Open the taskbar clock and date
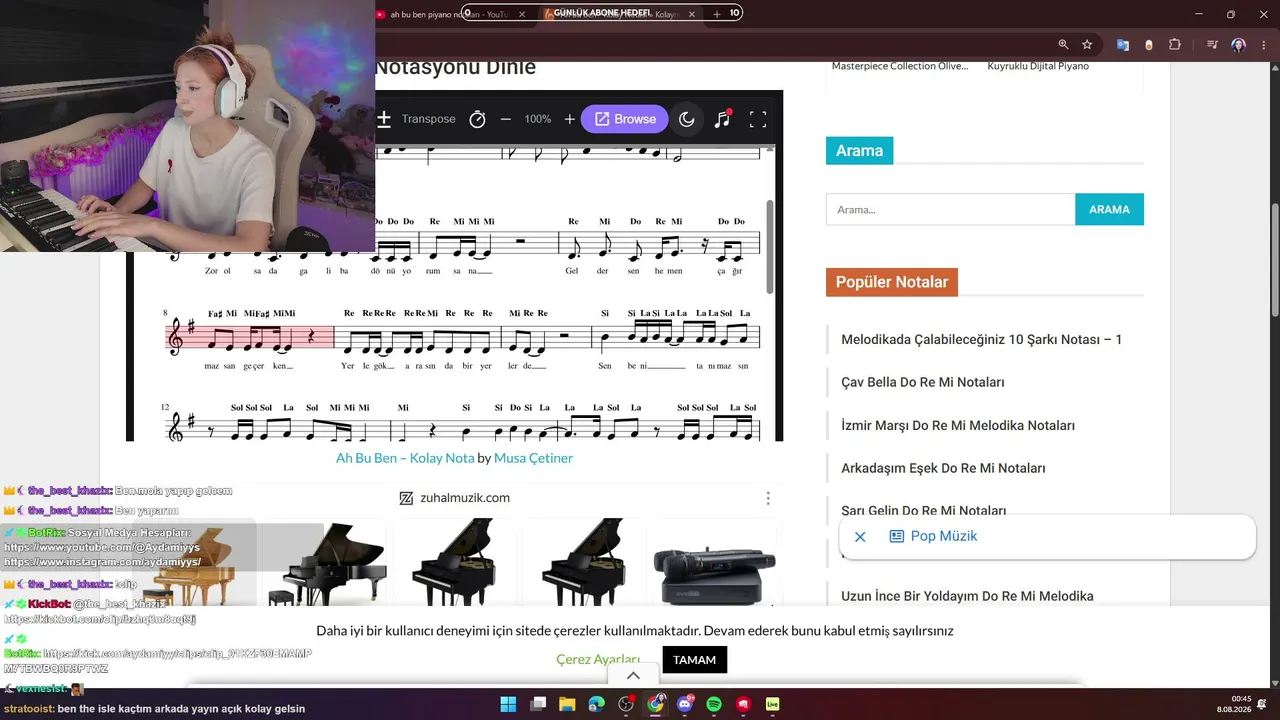The width and height of the screenshot is (1280, 720). click(1236, 704)
